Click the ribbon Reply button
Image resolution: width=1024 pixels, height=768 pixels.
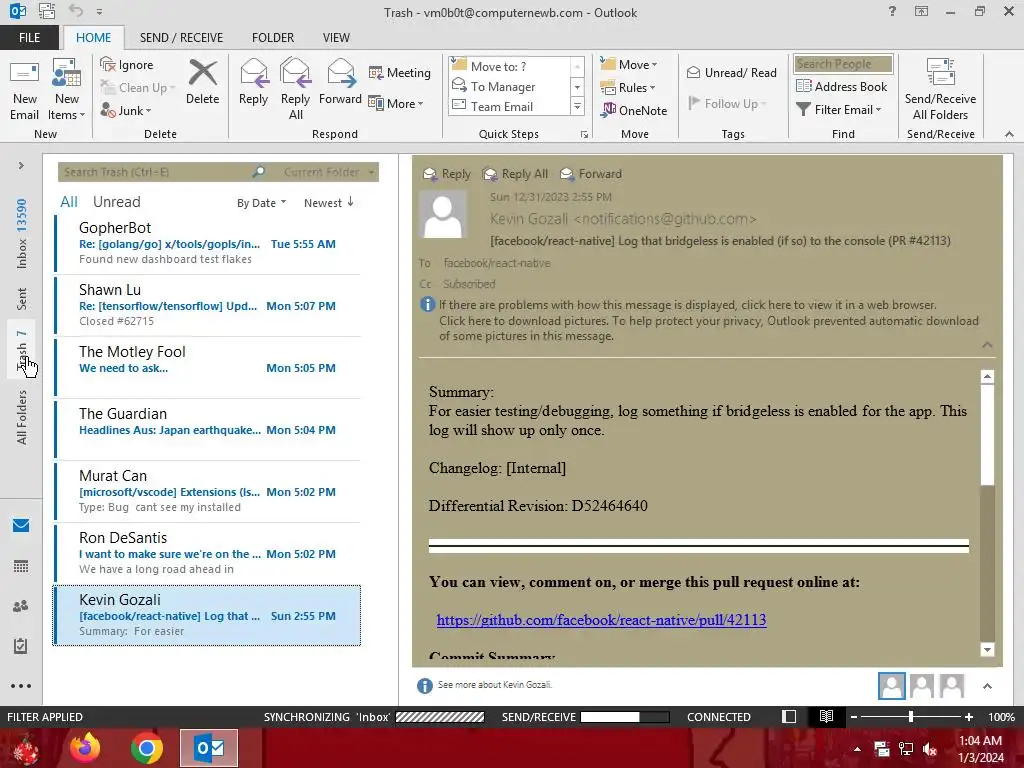(253, 82)
